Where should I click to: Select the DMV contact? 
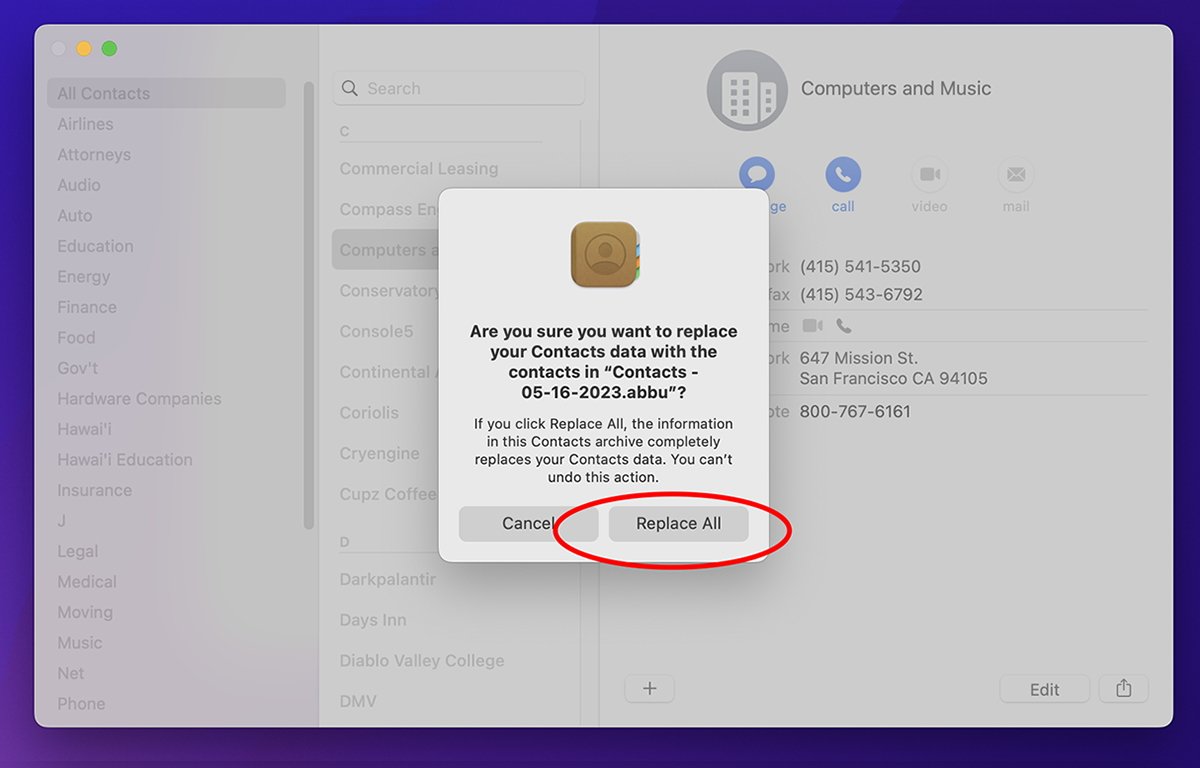(x=358, y=702)
